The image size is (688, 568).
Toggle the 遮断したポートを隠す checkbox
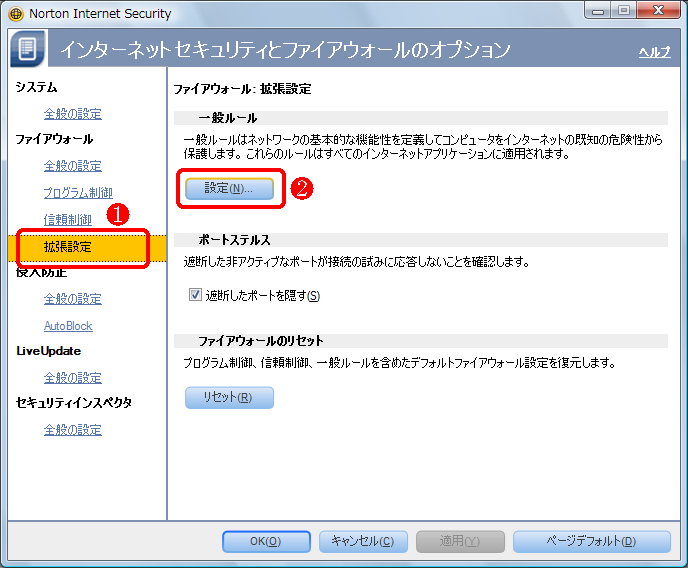coord(195,295)
